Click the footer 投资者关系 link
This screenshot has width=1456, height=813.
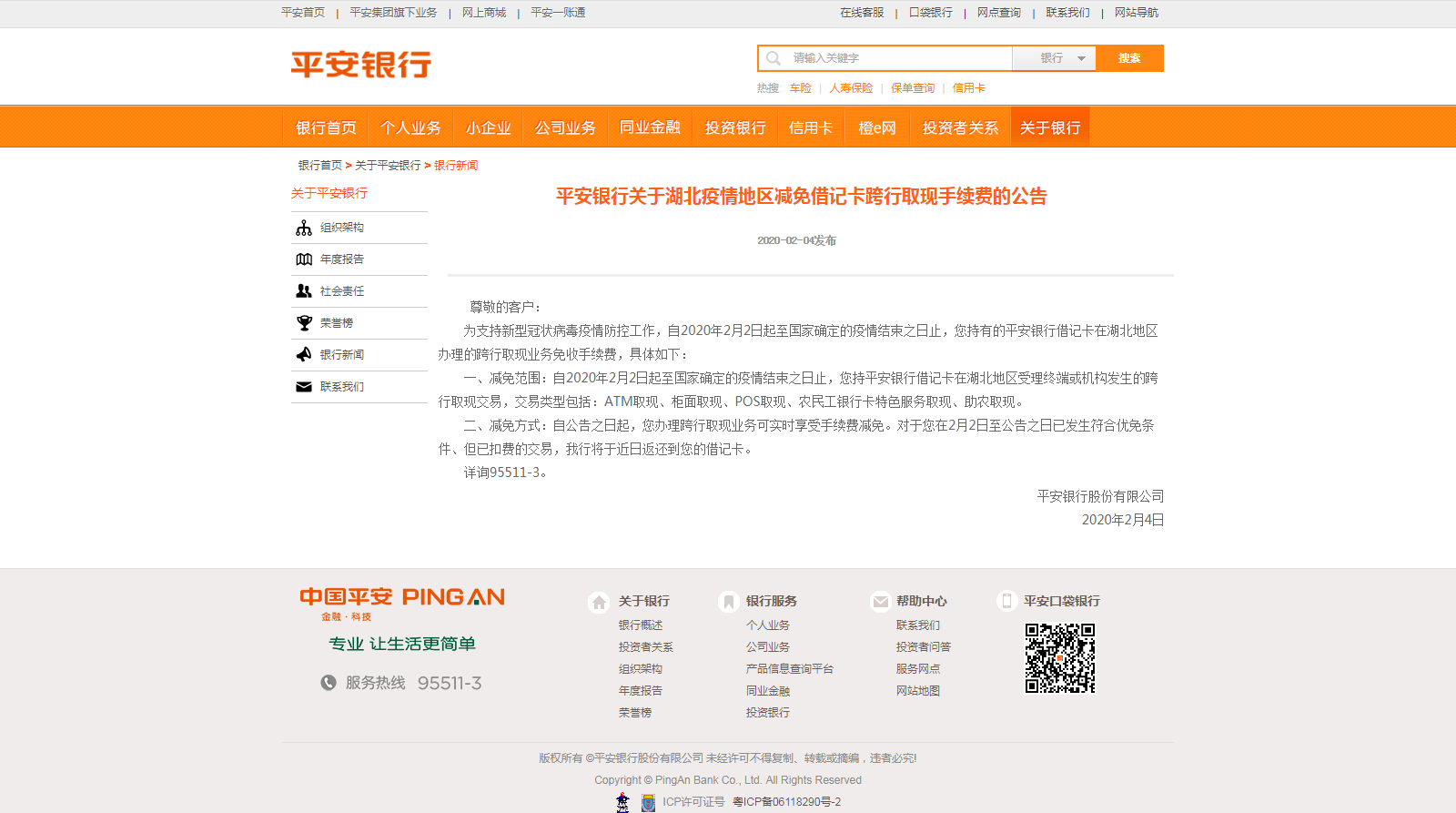[x=646, y=647]
